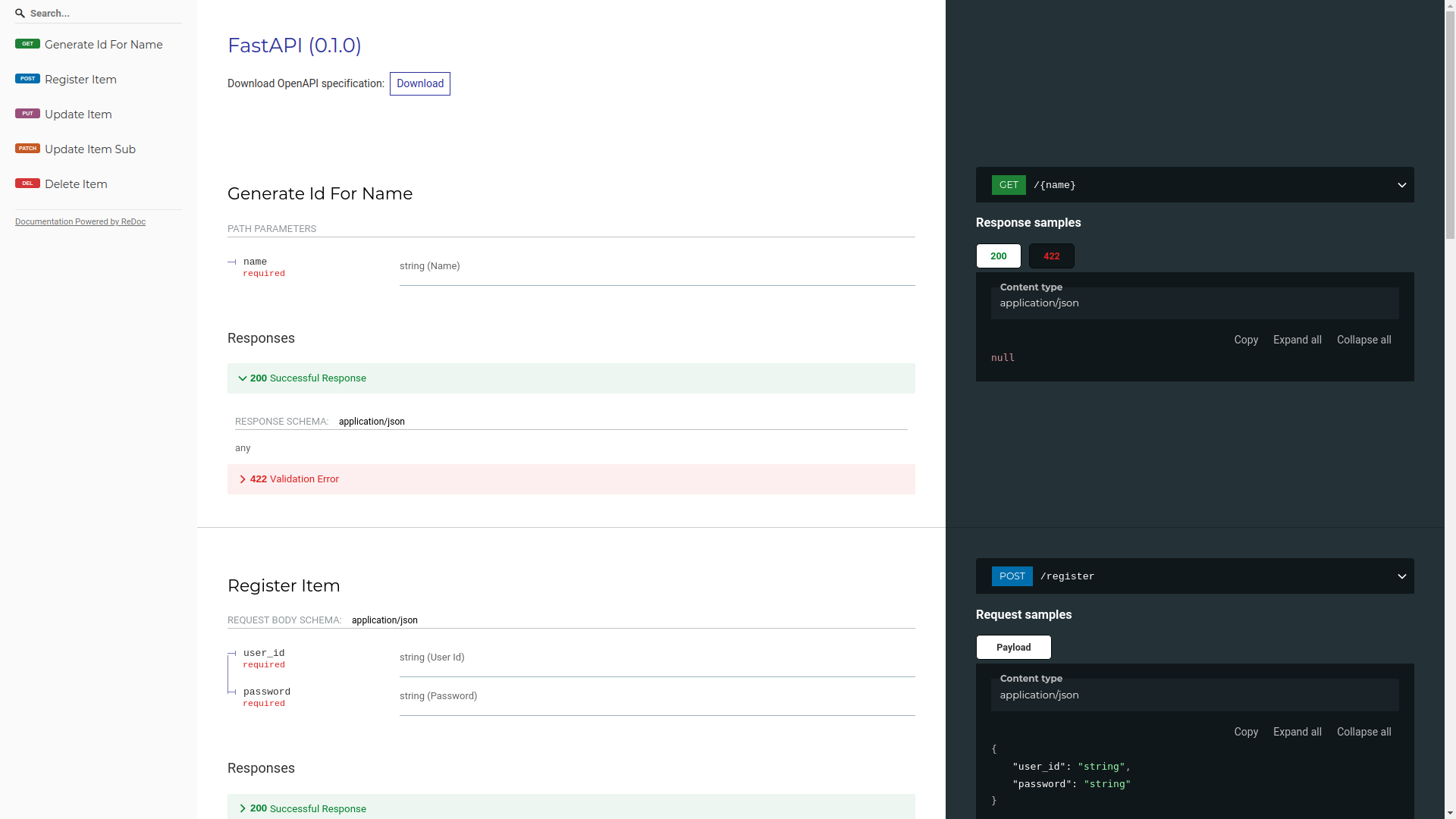This screenshot has width=1456, height=819.
Task: Copy the null response sample
Action: pyautogui.click(x=1245, y=340)
